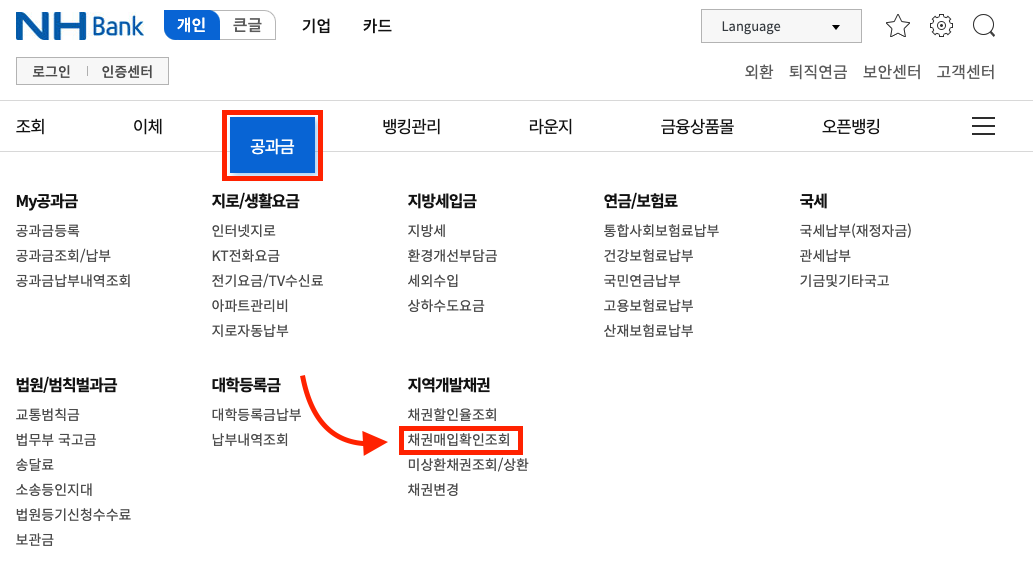Open 상하수도요금

pyautogui.click(x=446, y=306)
